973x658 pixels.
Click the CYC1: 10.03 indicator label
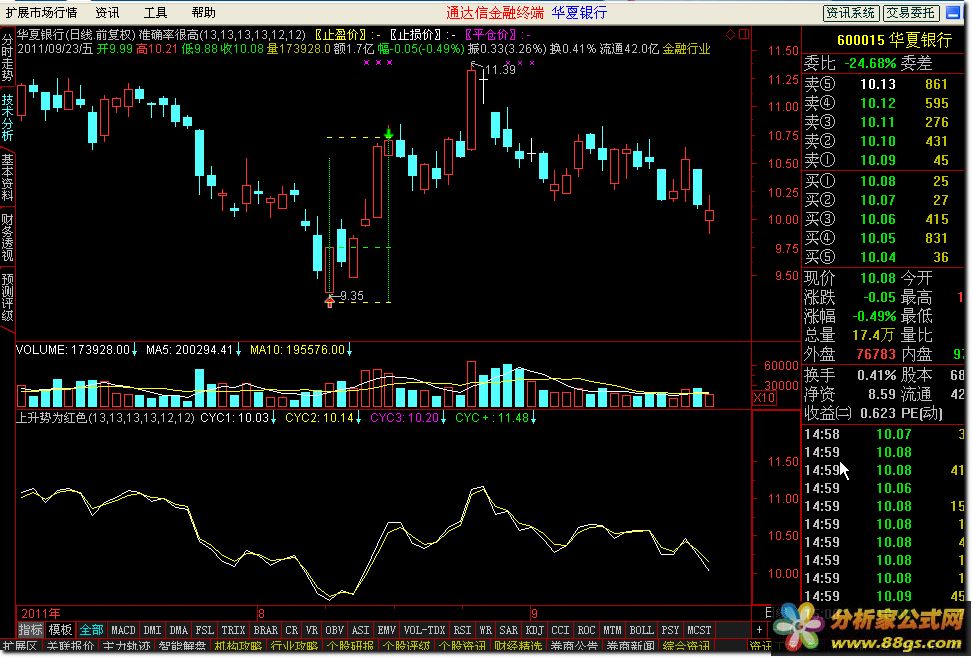[234, 418]
